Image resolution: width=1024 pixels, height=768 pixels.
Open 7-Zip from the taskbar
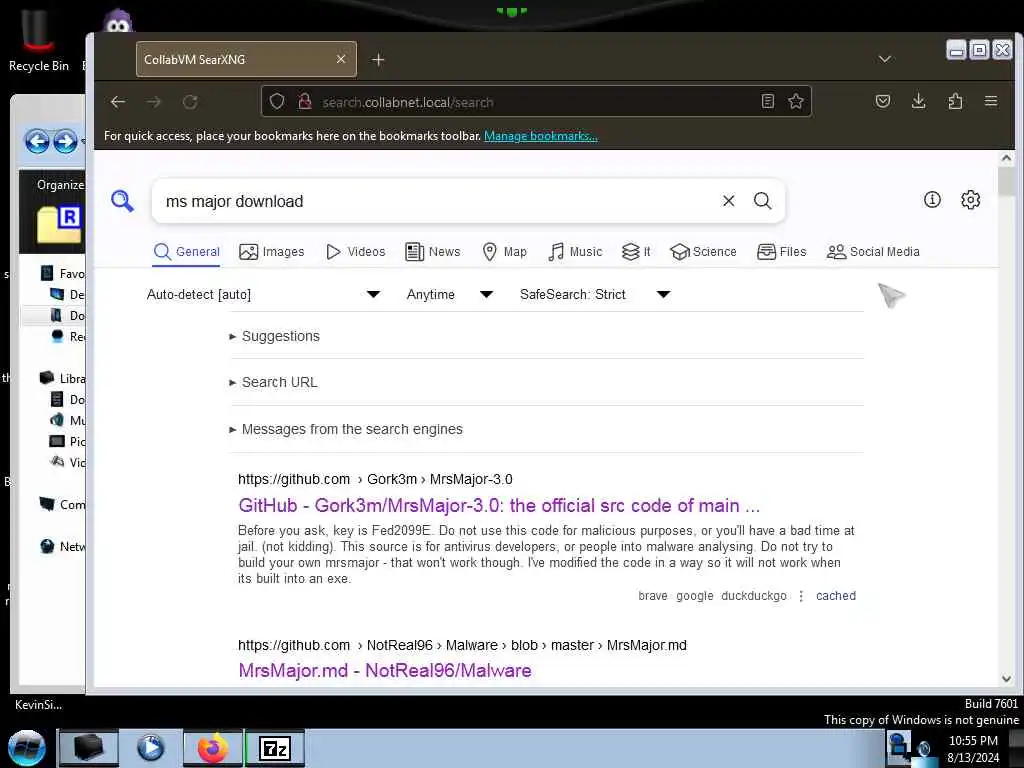pos(275,748)
